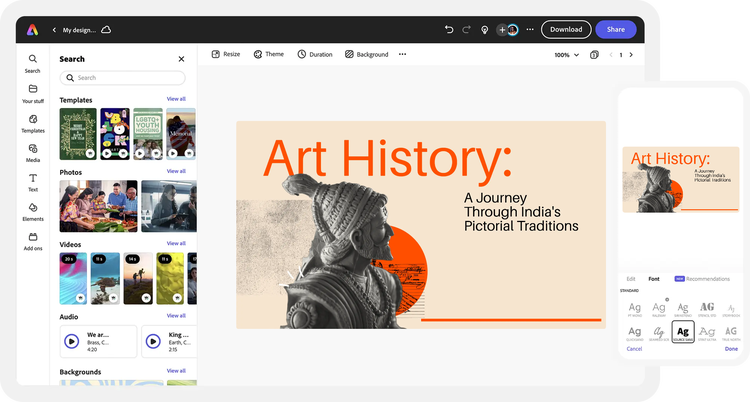Screen dimensions: 750x402
Task: Click the undo arrow icon
Action: [x=449, y=30]
